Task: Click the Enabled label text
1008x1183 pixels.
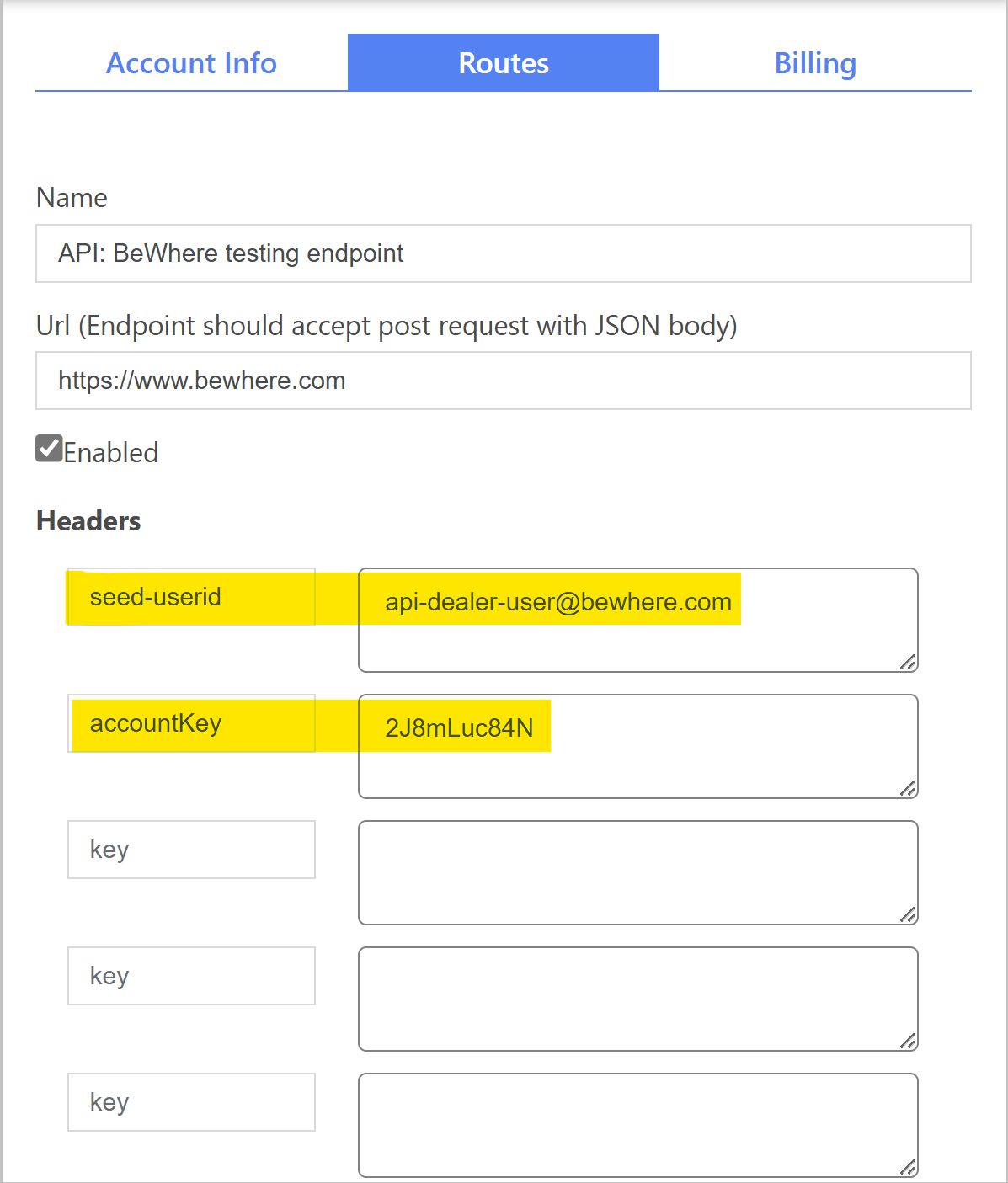Action: point(111,453)
